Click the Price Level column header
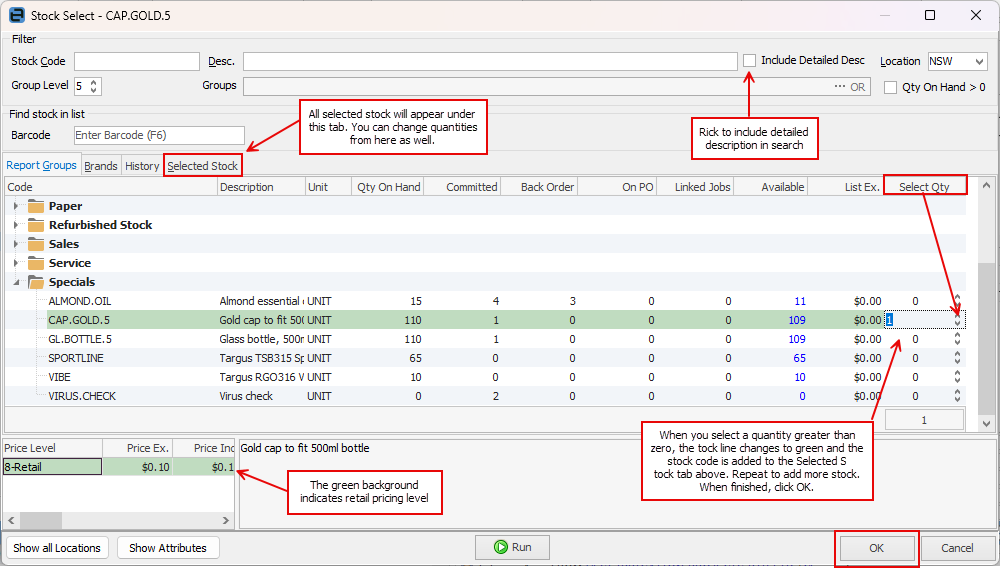The height and width of the screenshot is (568, 1000). click(x=53, y=448)
